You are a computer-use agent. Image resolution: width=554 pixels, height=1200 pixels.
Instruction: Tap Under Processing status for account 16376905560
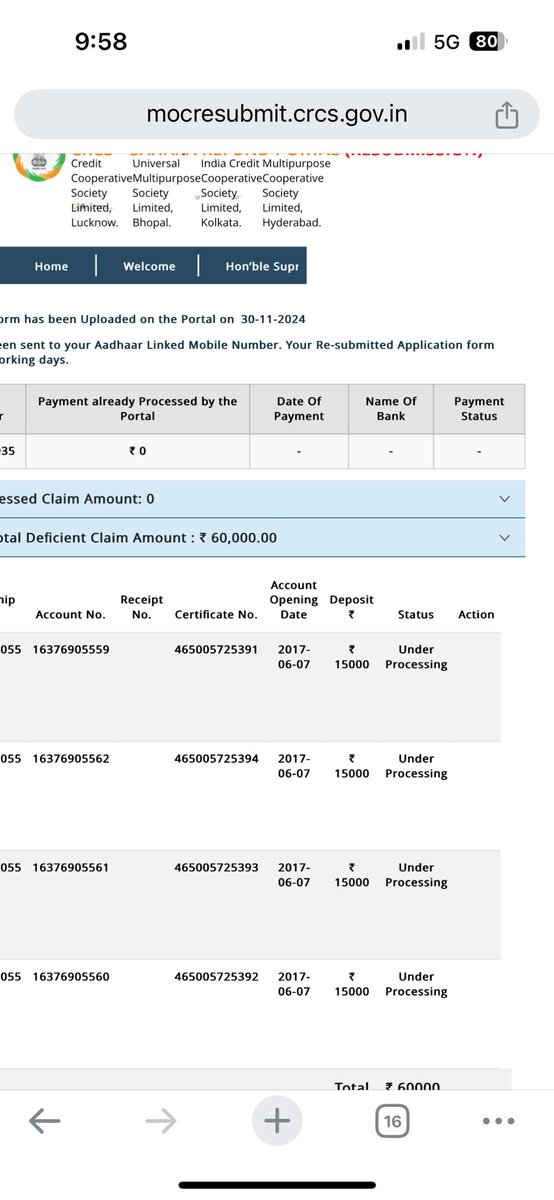pos(416,984)
